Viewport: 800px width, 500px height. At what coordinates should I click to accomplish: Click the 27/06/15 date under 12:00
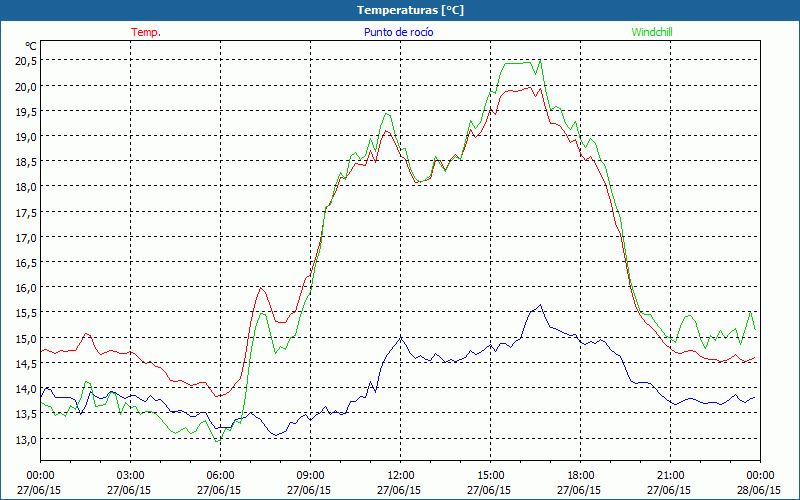[399, 490]
